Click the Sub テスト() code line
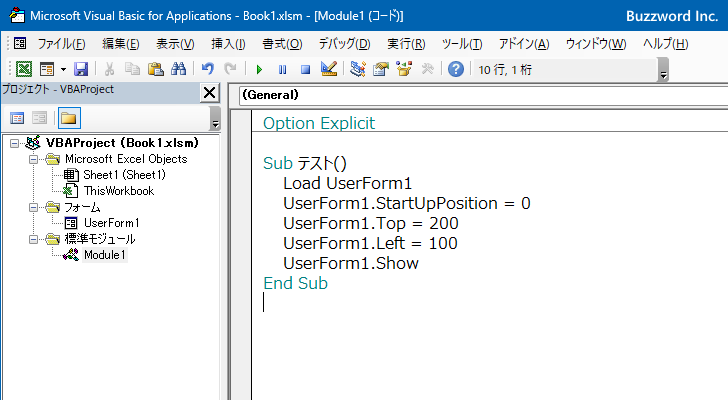Image resolution: width=728 pixels, height=400 pixels. coord(305,163)
